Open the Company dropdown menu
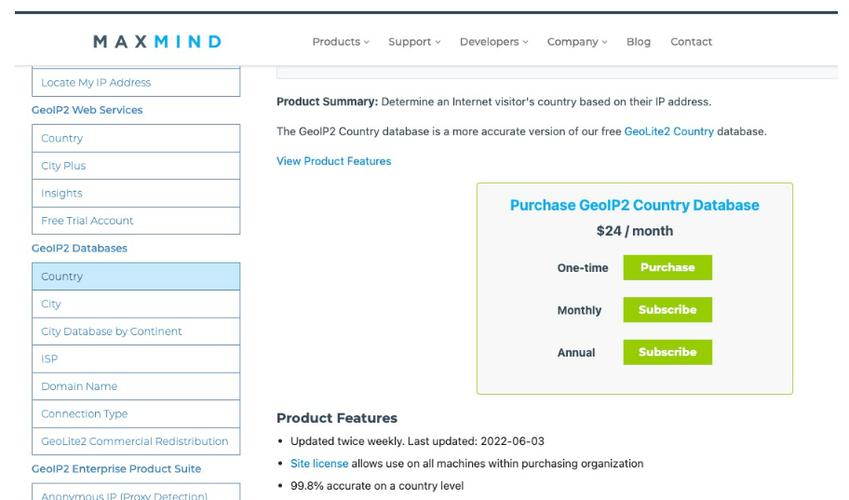The height and width of the screenshot is (500, 849). point(577,42)
